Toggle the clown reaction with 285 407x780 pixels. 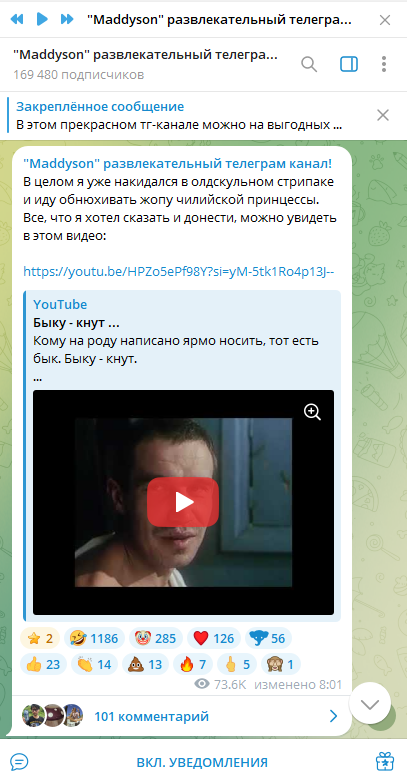156,638
